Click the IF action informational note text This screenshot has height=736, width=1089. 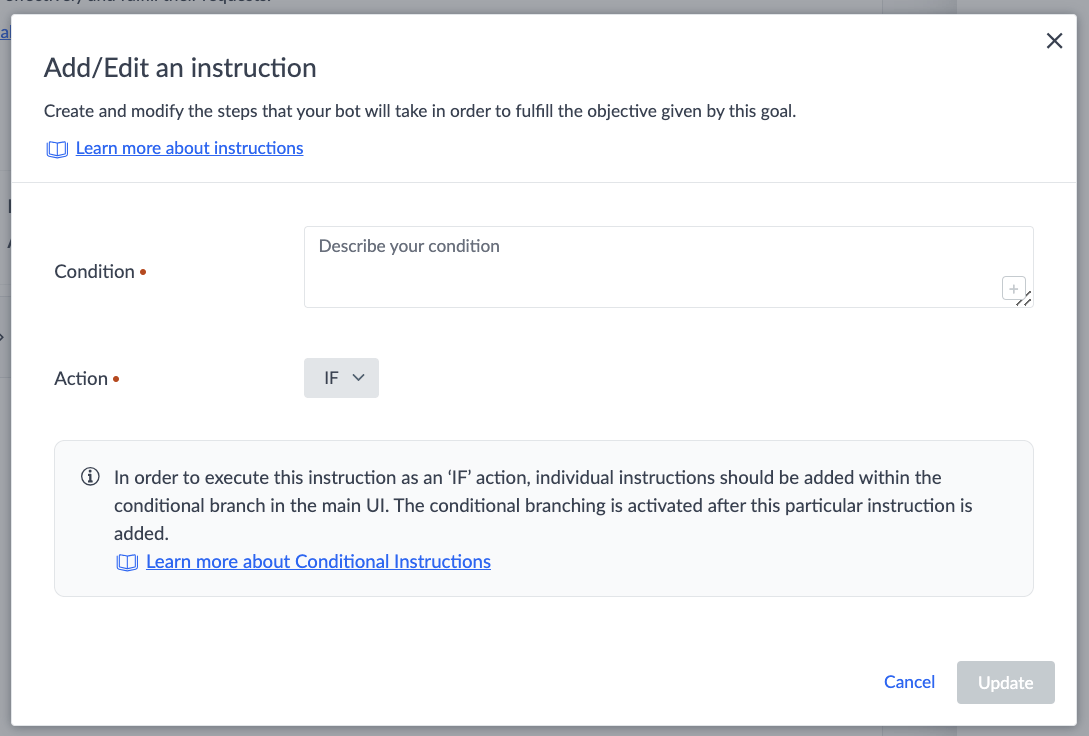pyautogui.click(x=543, y=505)
